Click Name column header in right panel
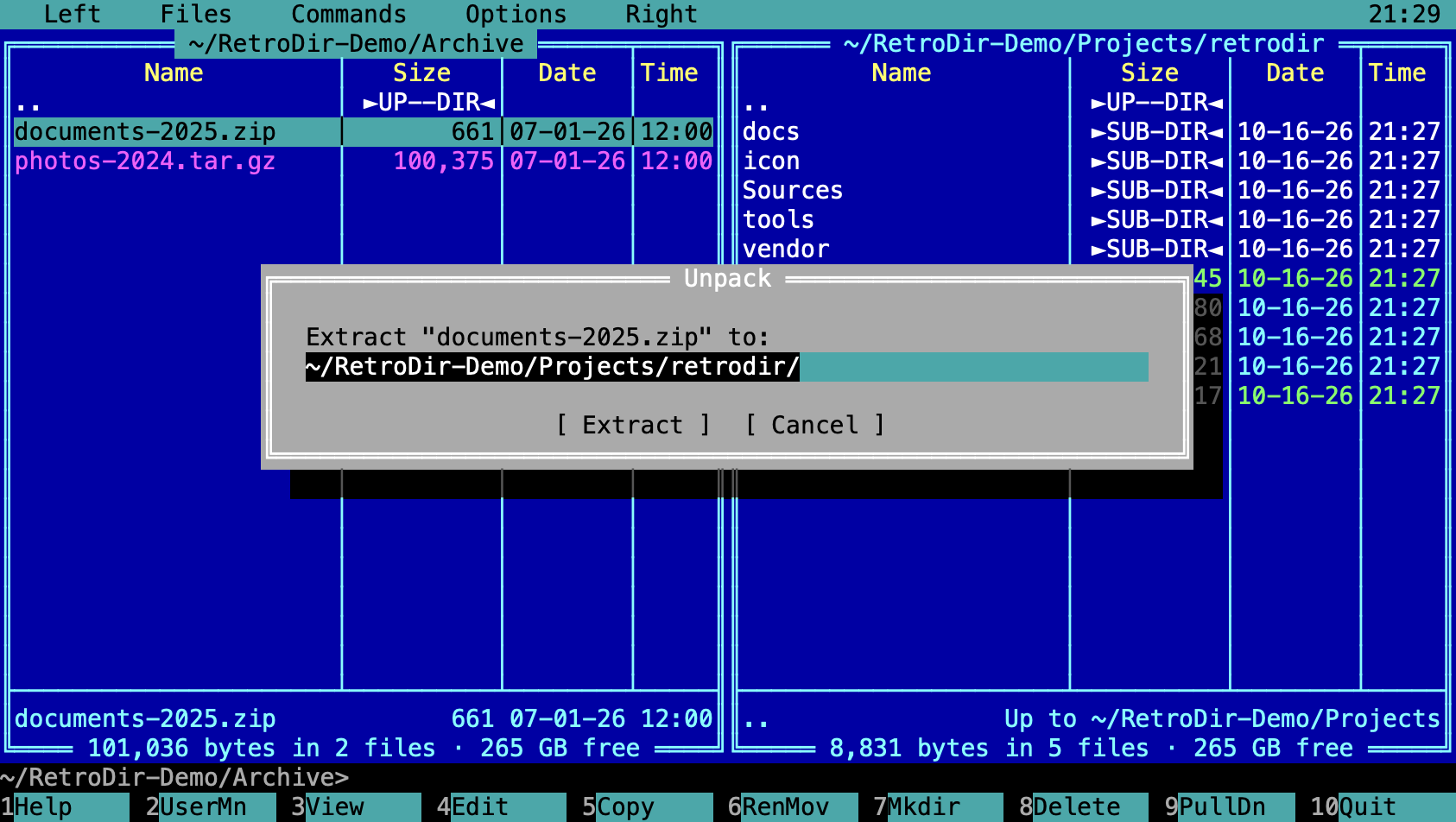 click(x=902, y=73)
